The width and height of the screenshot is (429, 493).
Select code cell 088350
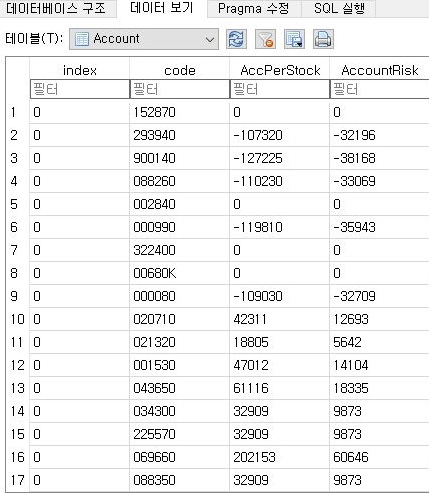tap(179, 480)
